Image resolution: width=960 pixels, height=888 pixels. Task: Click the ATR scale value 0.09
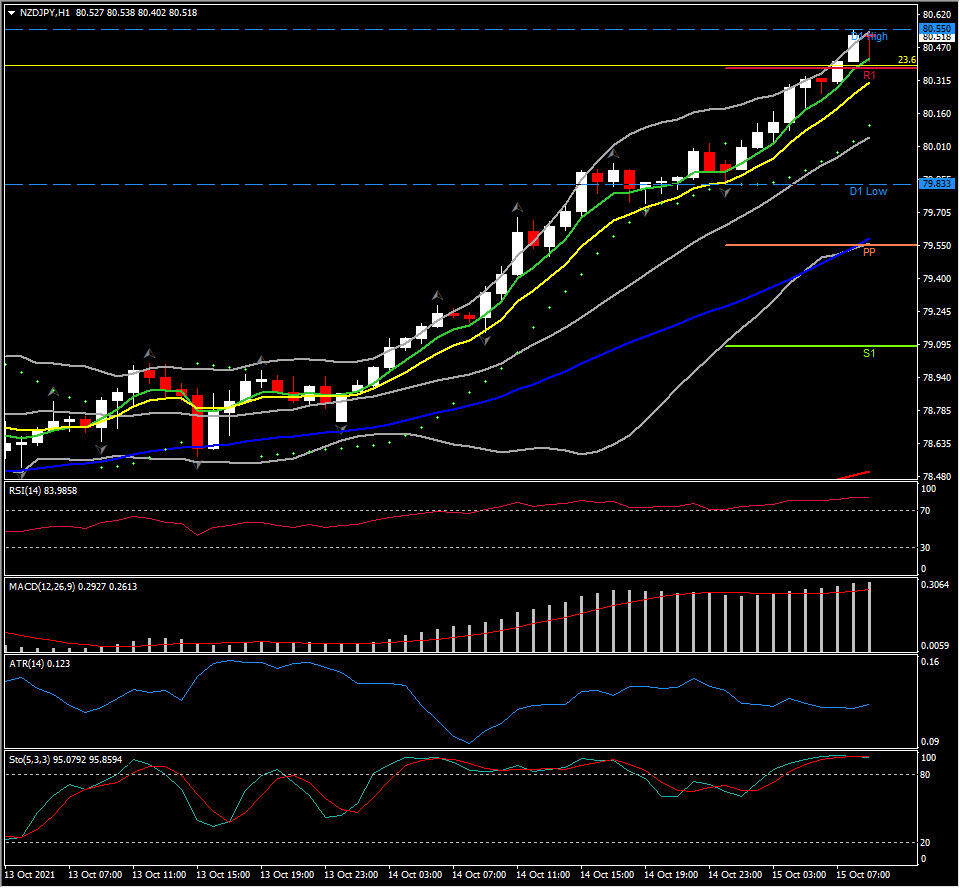930,742
